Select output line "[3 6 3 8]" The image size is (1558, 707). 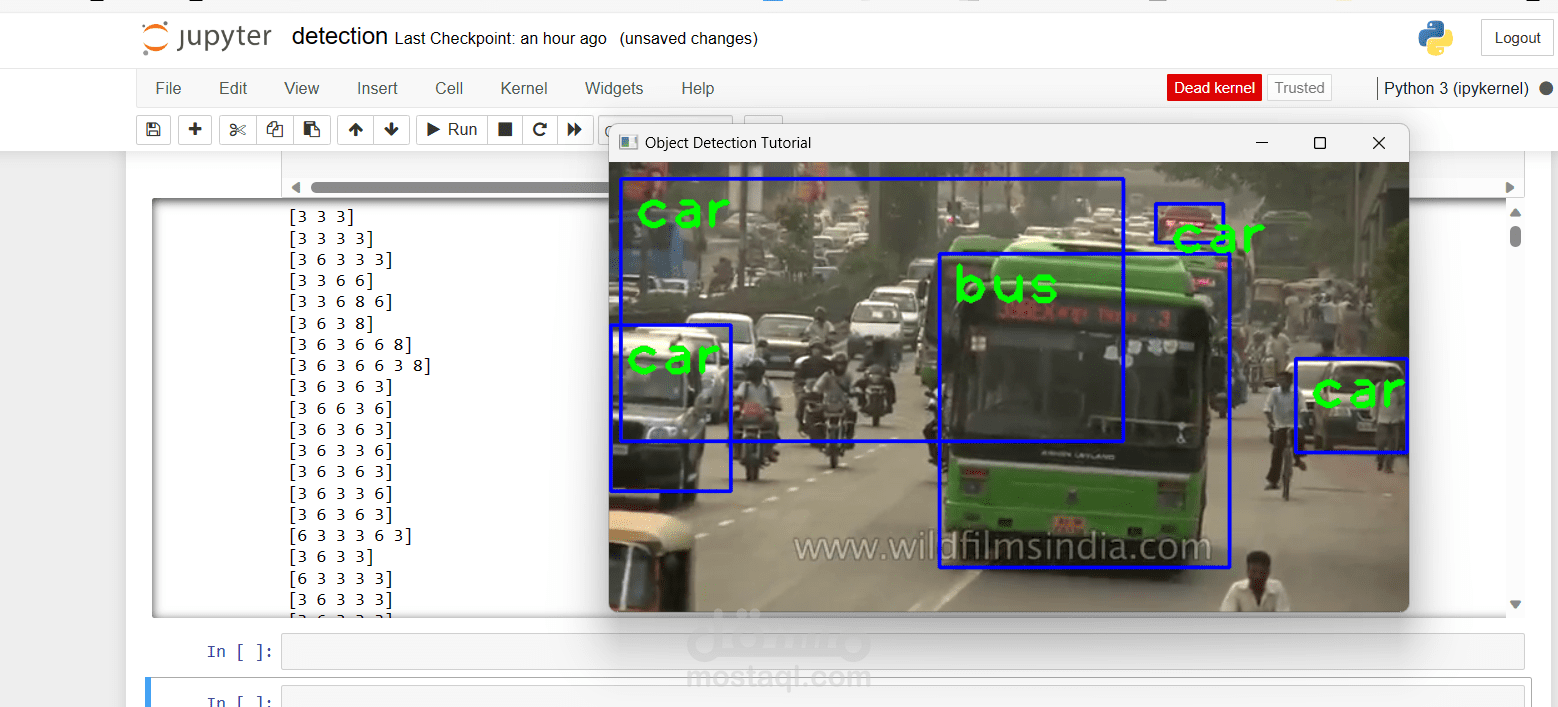tap(331, 323)
